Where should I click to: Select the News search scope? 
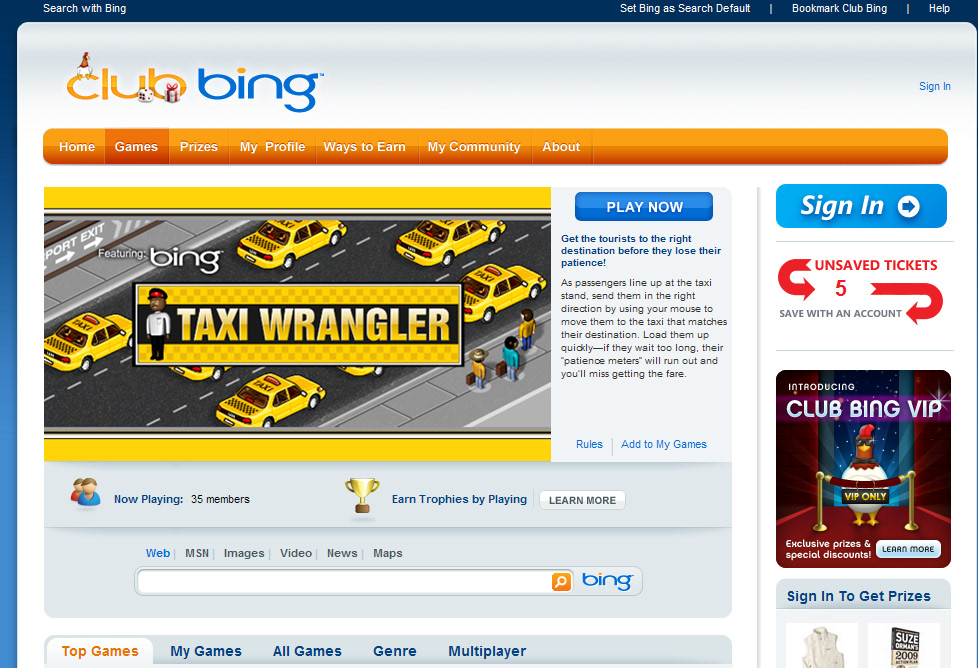(342, 553)
